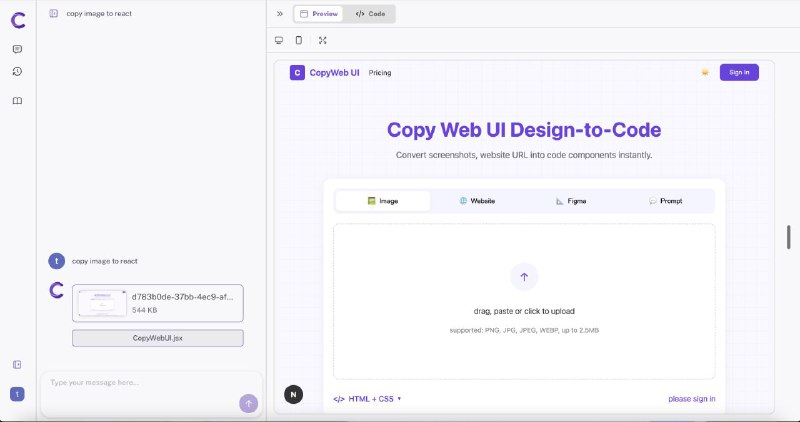This screenshot has width=800, height=422.
Task: Click the CopyWeb UI logo in preview
Action: 297,72
